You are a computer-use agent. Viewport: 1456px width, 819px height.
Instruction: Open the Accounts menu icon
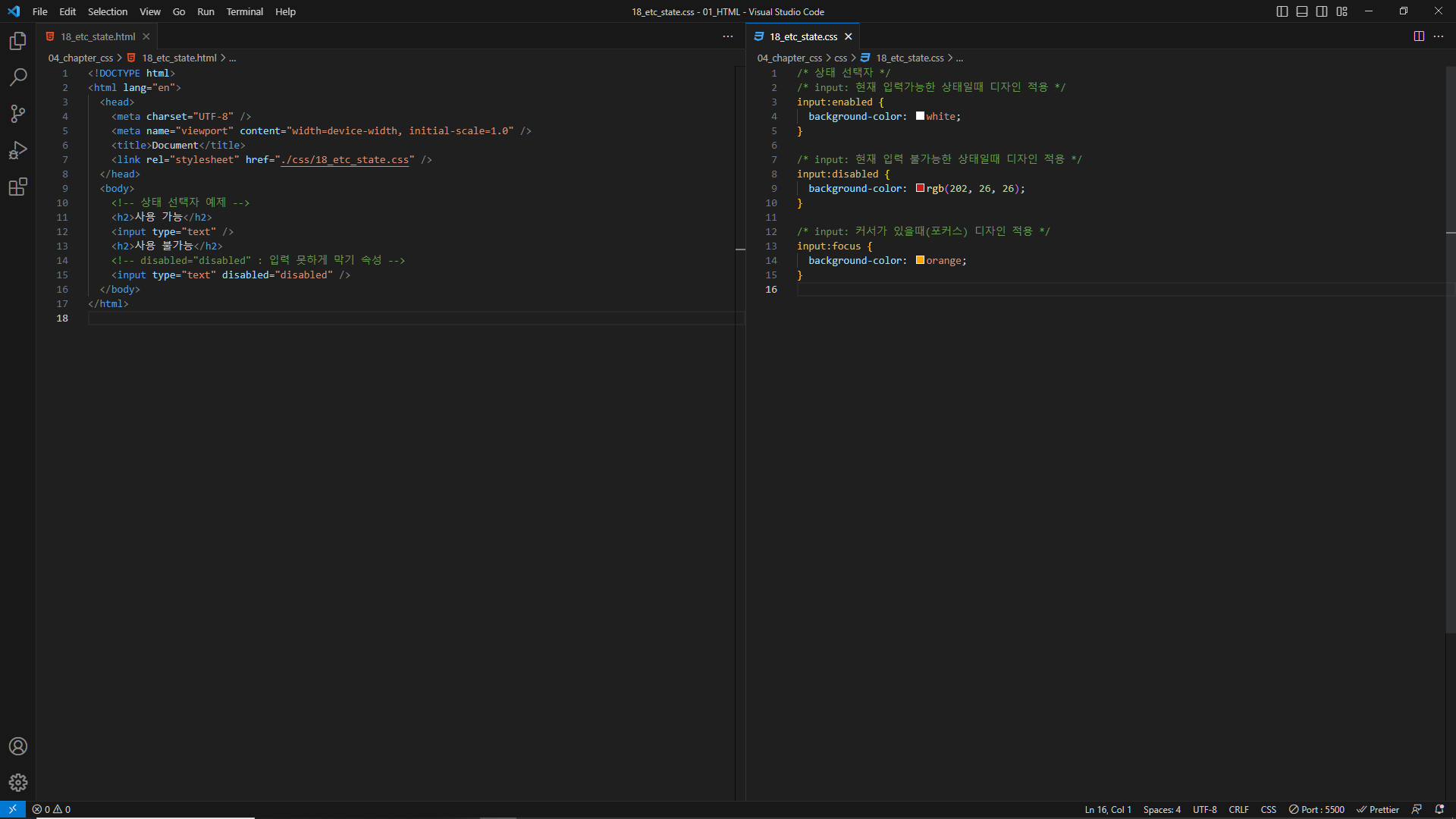pos(18,746)
